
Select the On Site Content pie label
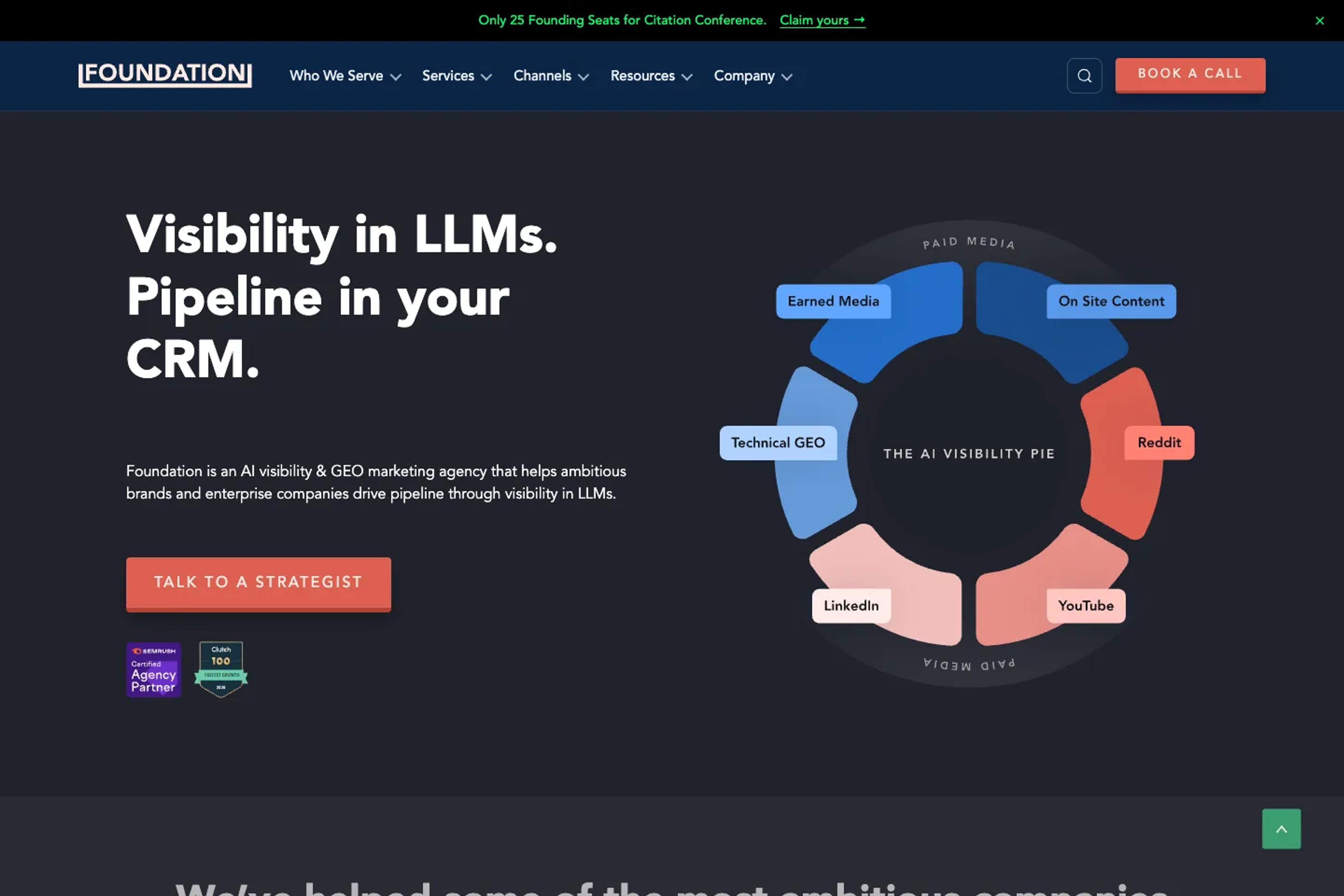coord(1111,301)
